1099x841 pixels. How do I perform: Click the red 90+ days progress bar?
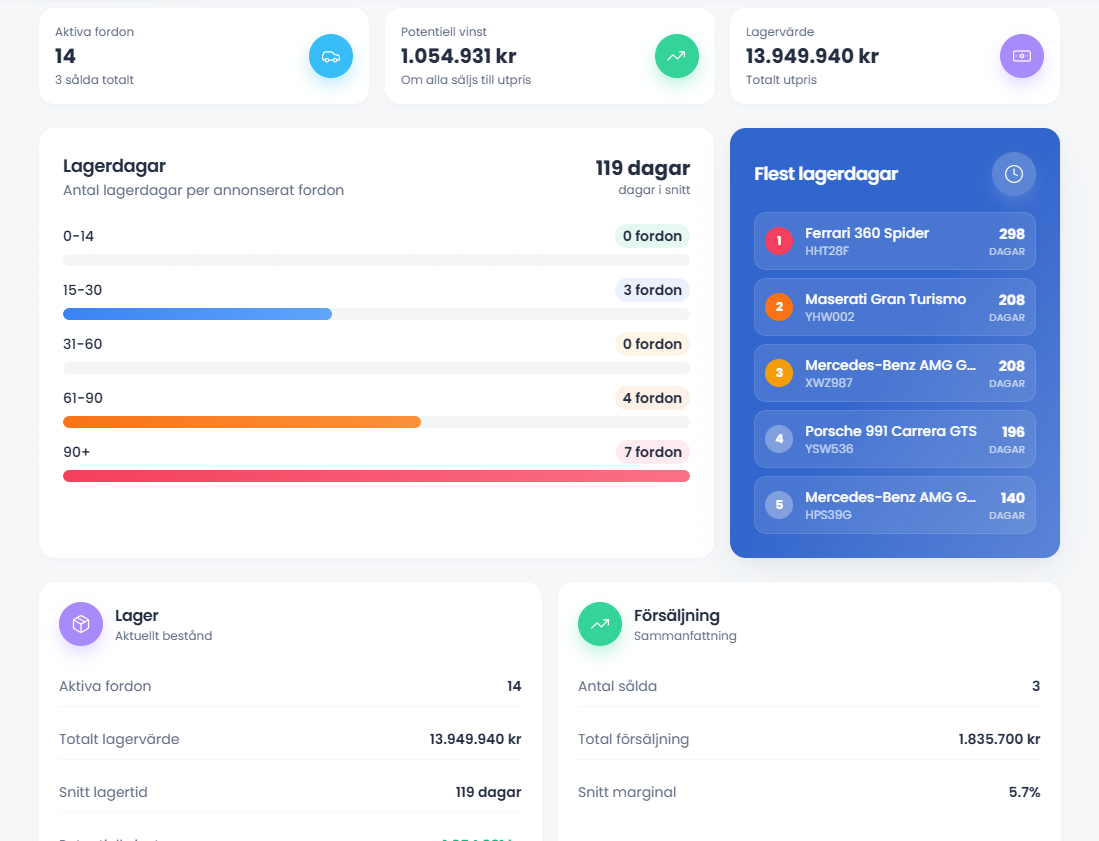click(376, 476)
